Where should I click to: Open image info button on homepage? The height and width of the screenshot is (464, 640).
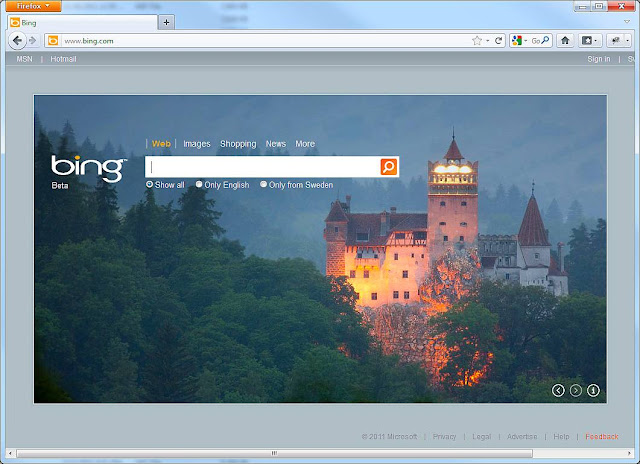tap(593, 391)
